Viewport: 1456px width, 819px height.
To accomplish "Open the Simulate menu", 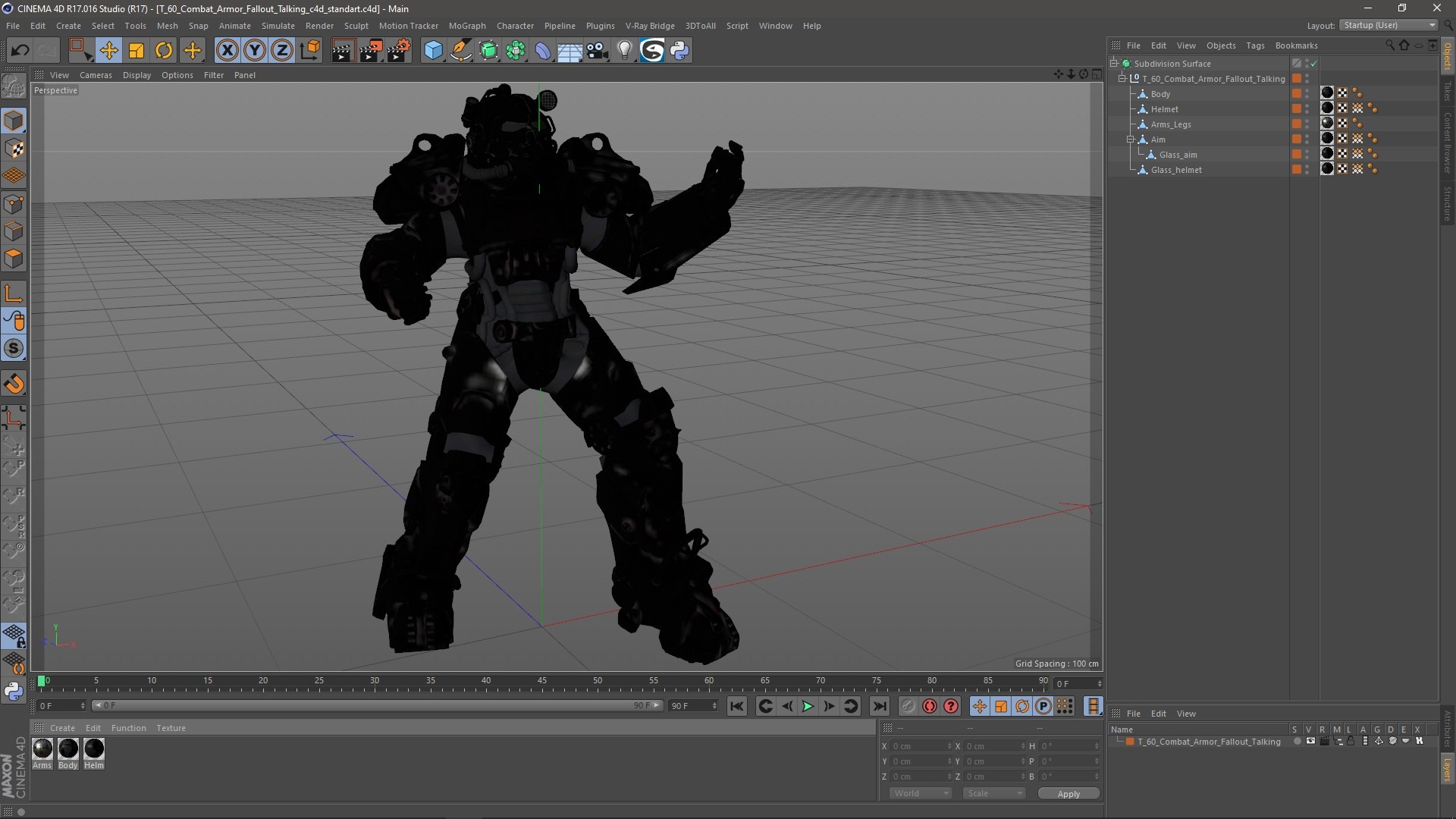I will click(278, 26).
